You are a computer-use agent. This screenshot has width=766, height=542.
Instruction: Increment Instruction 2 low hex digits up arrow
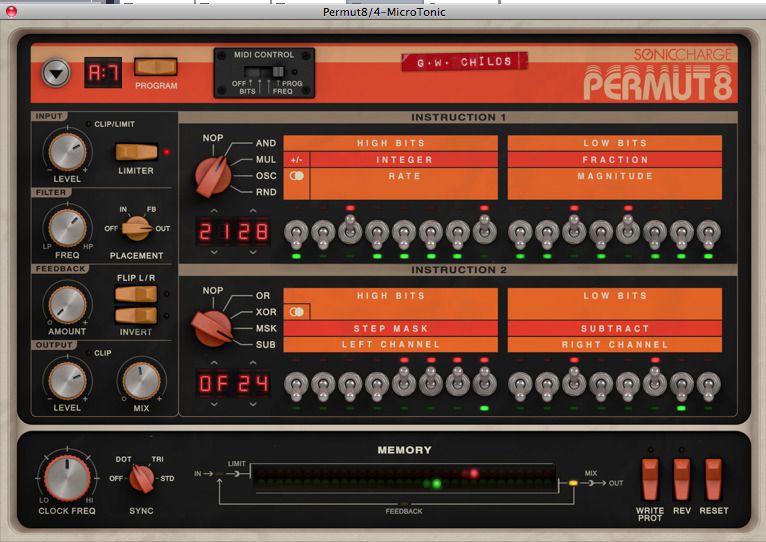point(253,363)
